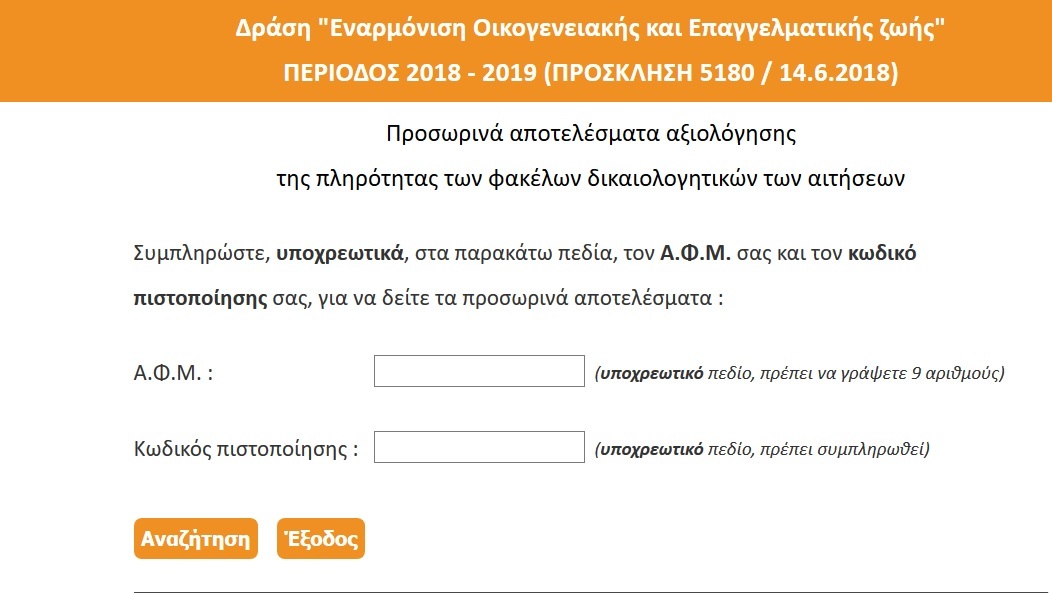Click bold "Α.Φ.Μ." in the instruction sentence
Image resolution: width=1052 pixels, height=593 pixels.
point(697,253)
